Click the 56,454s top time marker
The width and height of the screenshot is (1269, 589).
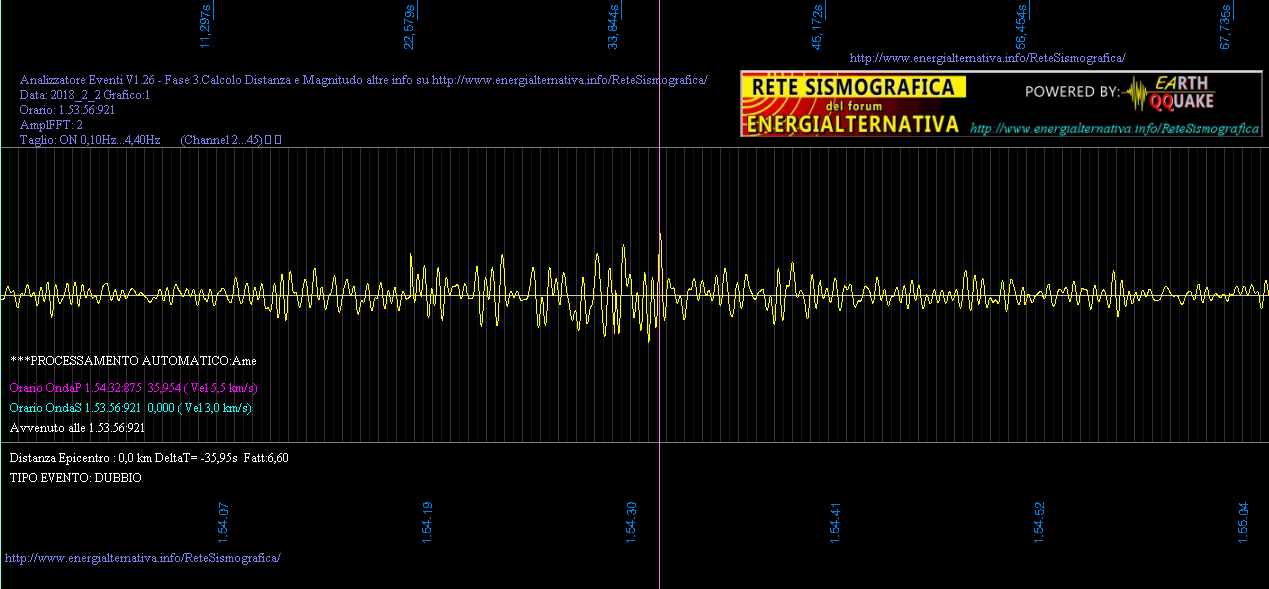tap(1021, 26)
